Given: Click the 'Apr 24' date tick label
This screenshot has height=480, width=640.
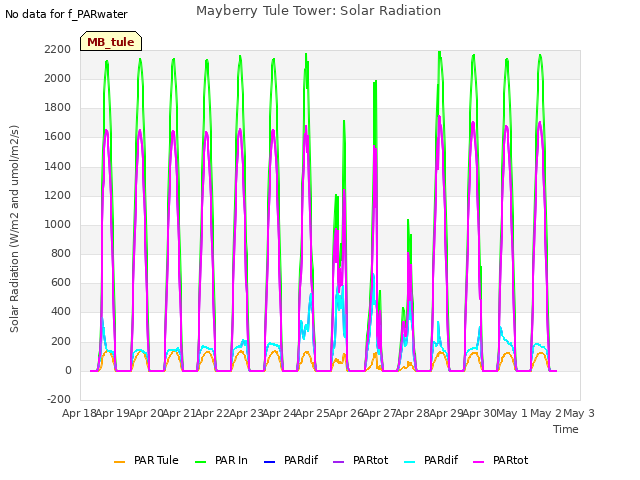Looking at the screenshot, I should [x=279, y=413].
